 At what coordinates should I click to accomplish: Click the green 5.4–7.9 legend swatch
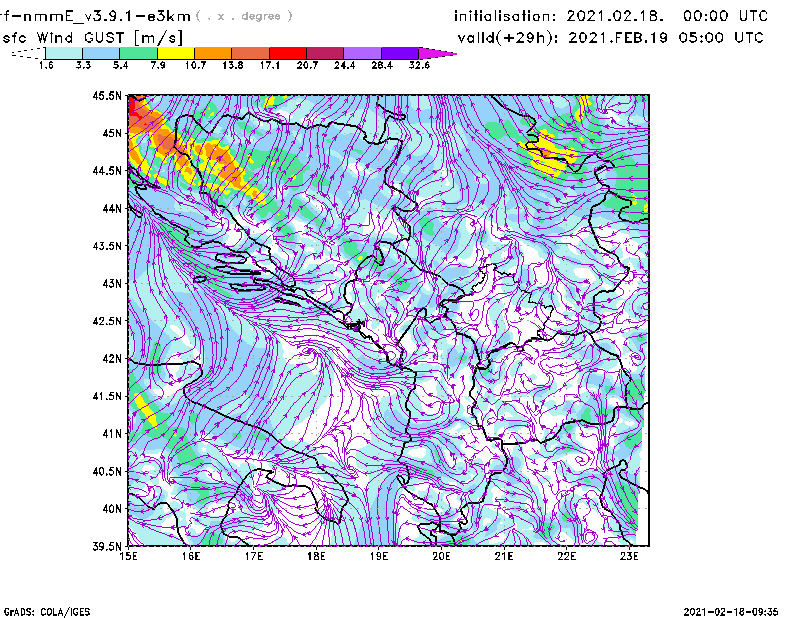[138, 53]
